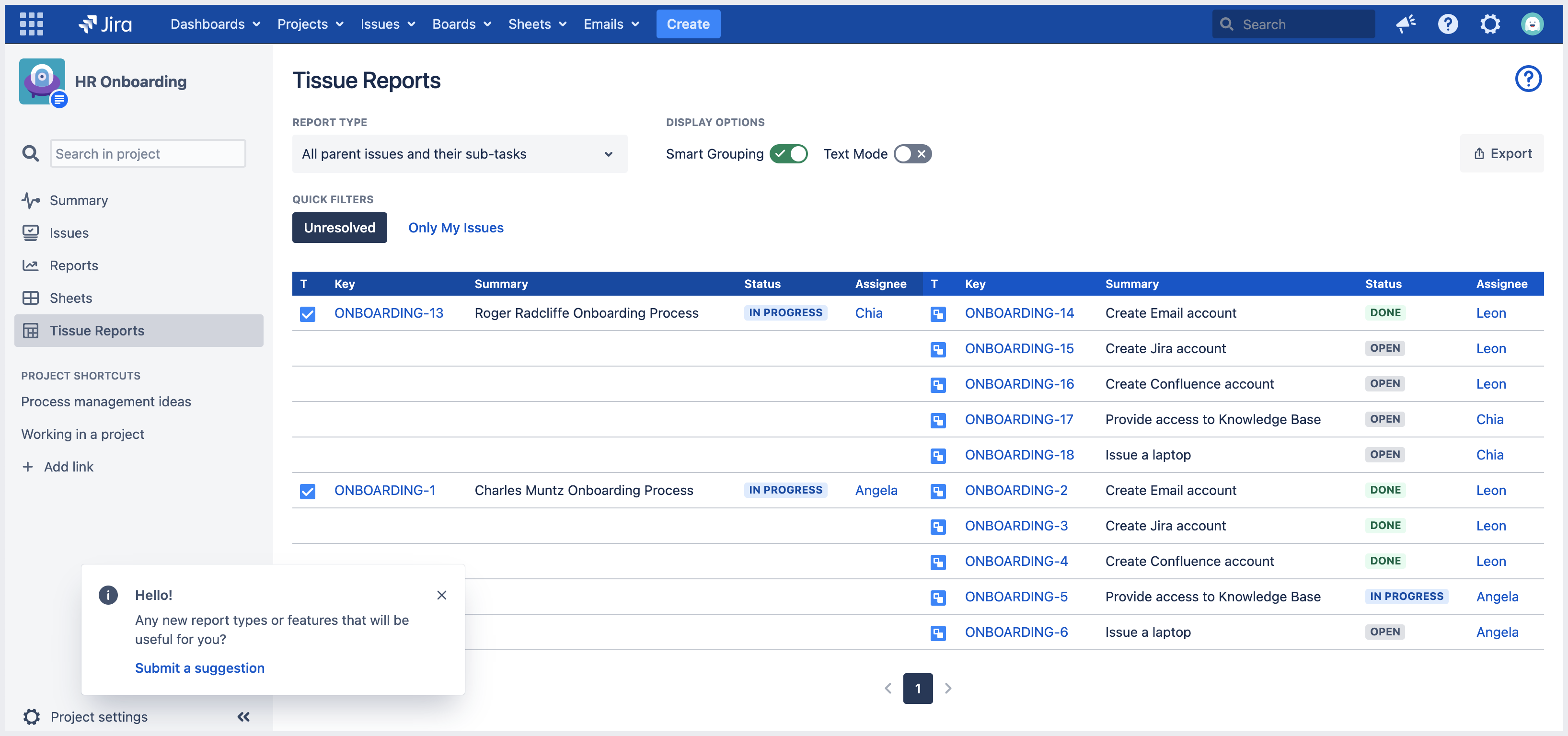This screenshot has width=1568, height=736.
Task: Uncheck the ONBOARDING-13 row checkbox
Action: [307, 313]
